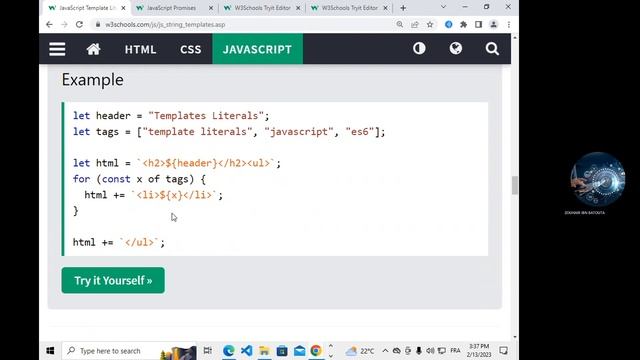The width and height of the screenshot is (640, 360).
Task: Open Chrome from the taskbar
Action: click(x=316, y=350)
